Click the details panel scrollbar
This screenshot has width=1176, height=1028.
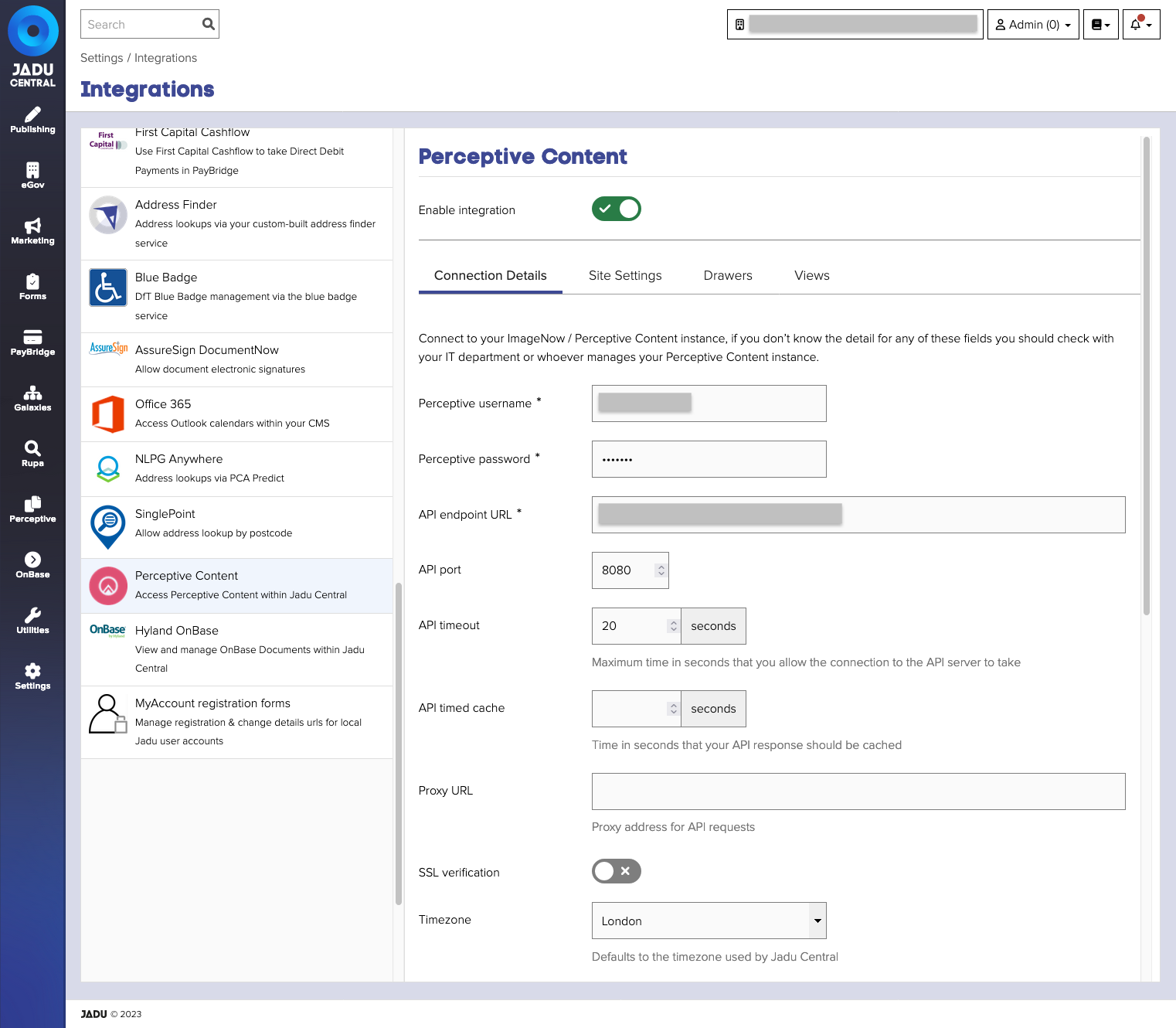[x=1147, y=376]
